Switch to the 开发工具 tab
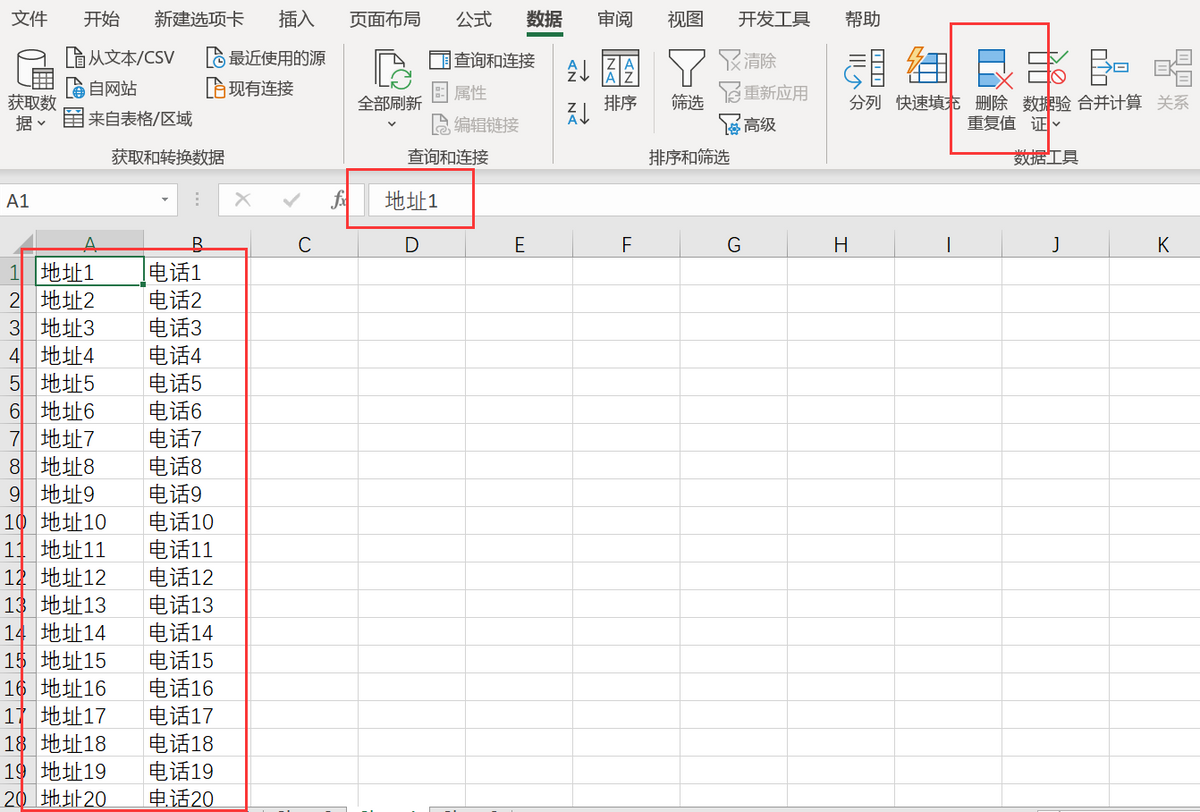This screenshot has width=1200, height=812. [774, 19]
